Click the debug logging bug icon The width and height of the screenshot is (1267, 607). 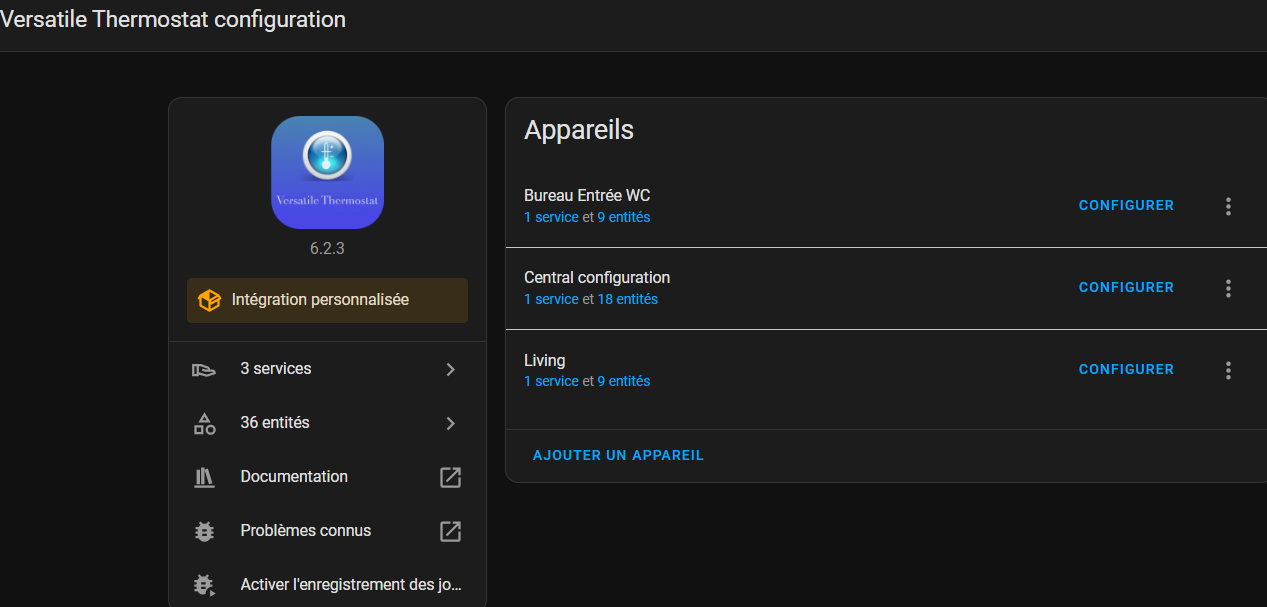(x=204, y=585)
